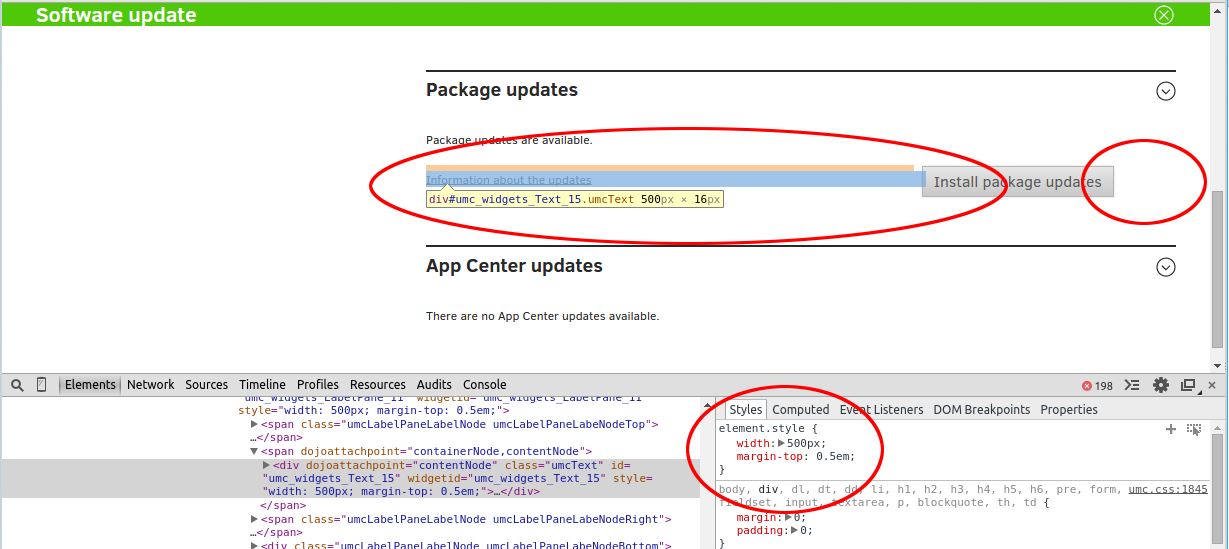
Task: Open the Console panel tab
Action: [x=484, y=385]
